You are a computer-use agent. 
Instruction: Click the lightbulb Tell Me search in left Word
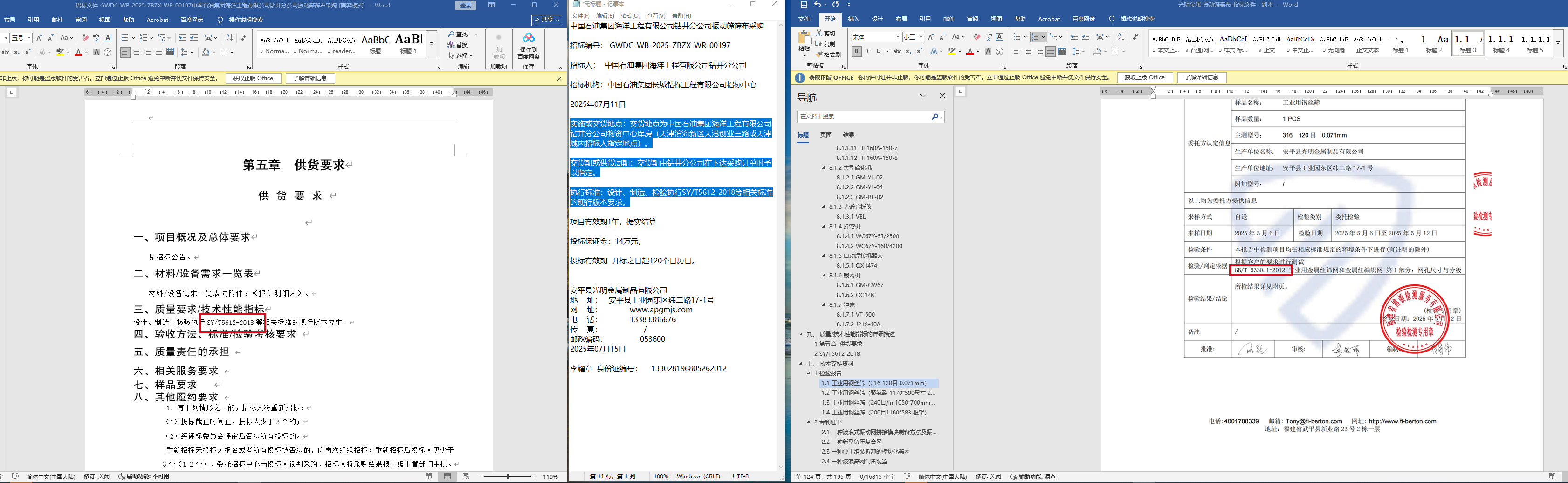pos(220,20)
